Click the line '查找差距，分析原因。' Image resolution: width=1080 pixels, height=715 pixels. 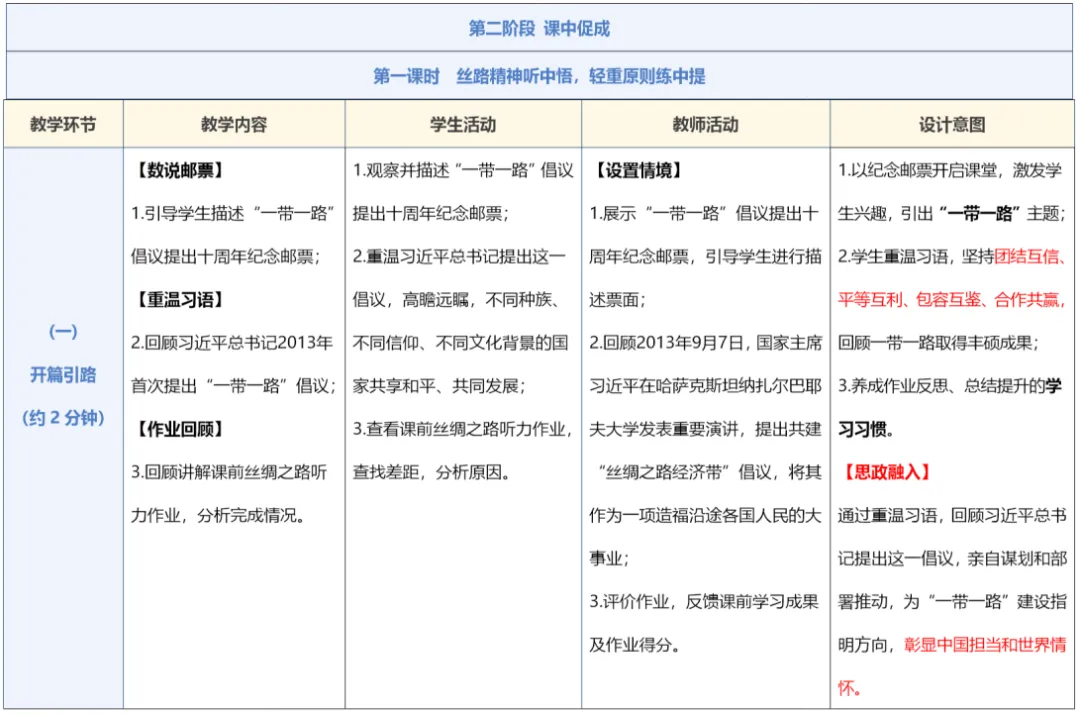point(432,473)
